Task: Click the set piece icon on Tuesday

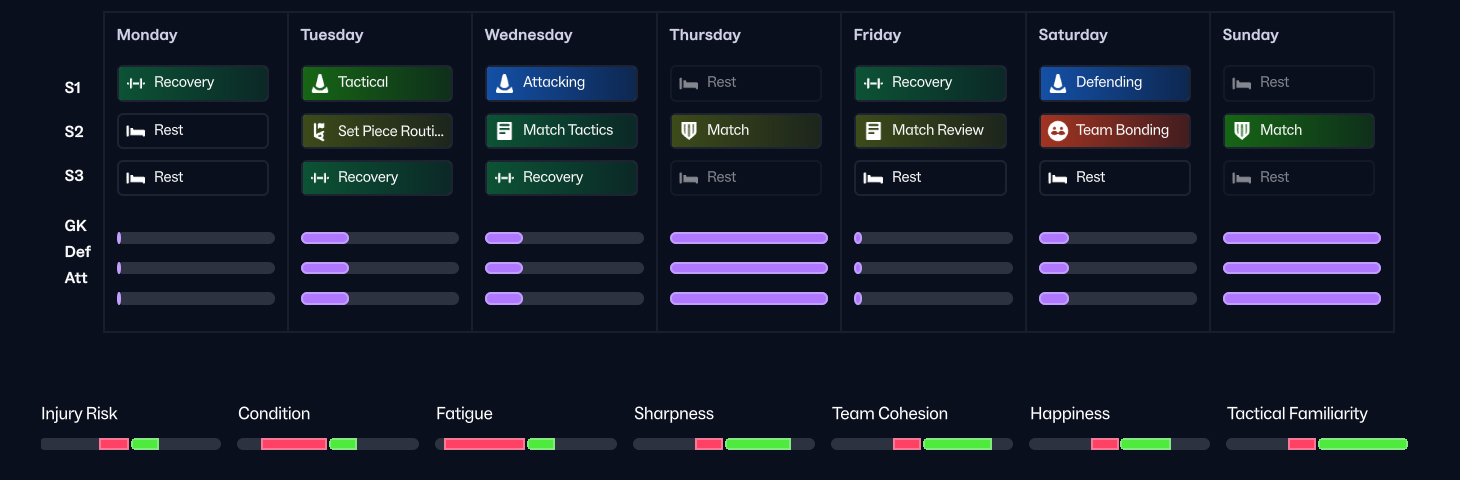Action: pyautogui.click(x=320, y=131)
